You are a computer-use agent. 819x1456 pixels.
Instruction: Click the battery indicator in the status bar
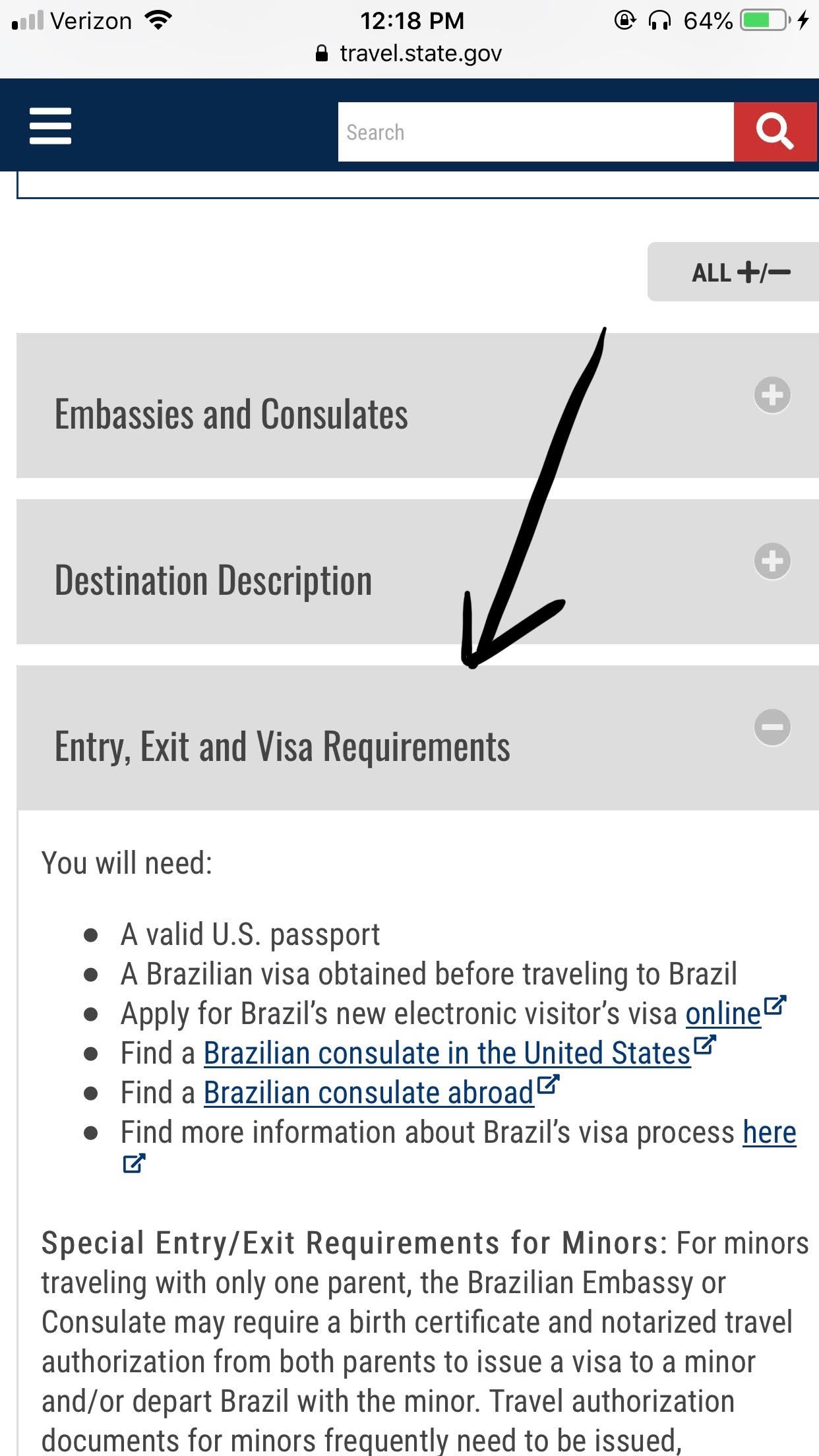(x=765, y=20)
